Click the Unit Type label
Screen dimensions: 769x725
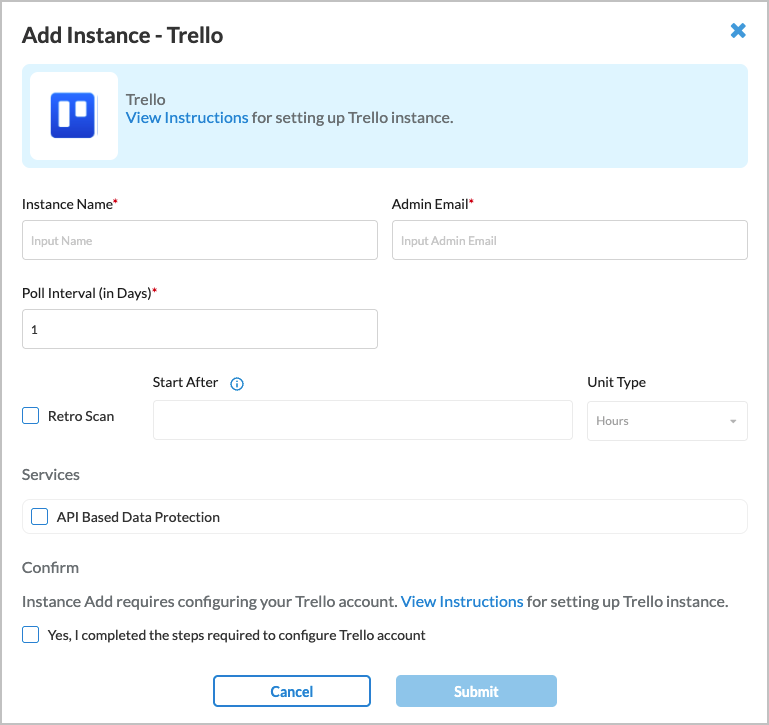(x=616, y=382)
